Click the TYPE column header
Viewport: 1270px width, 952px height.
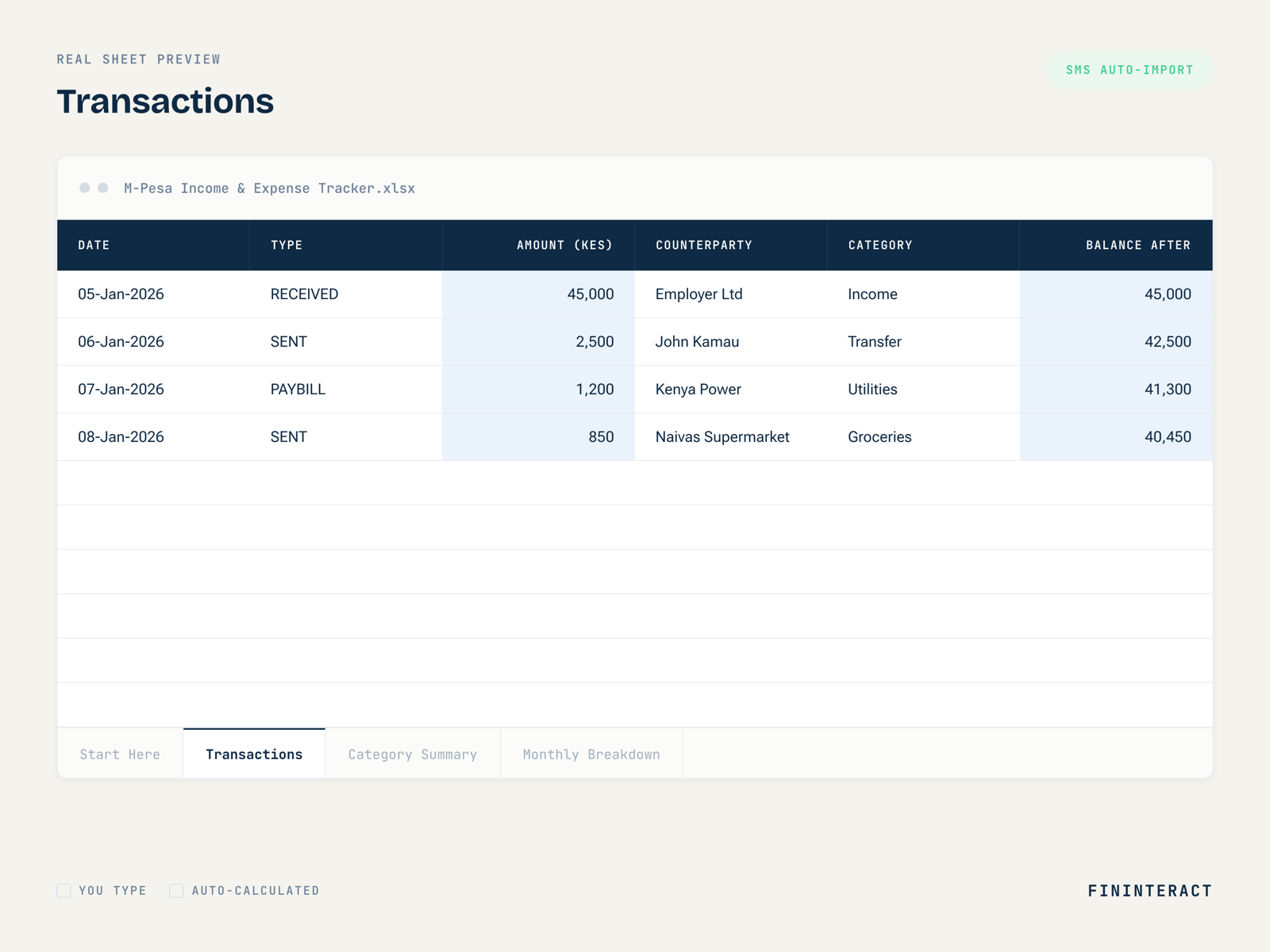[x=346, y=245]
